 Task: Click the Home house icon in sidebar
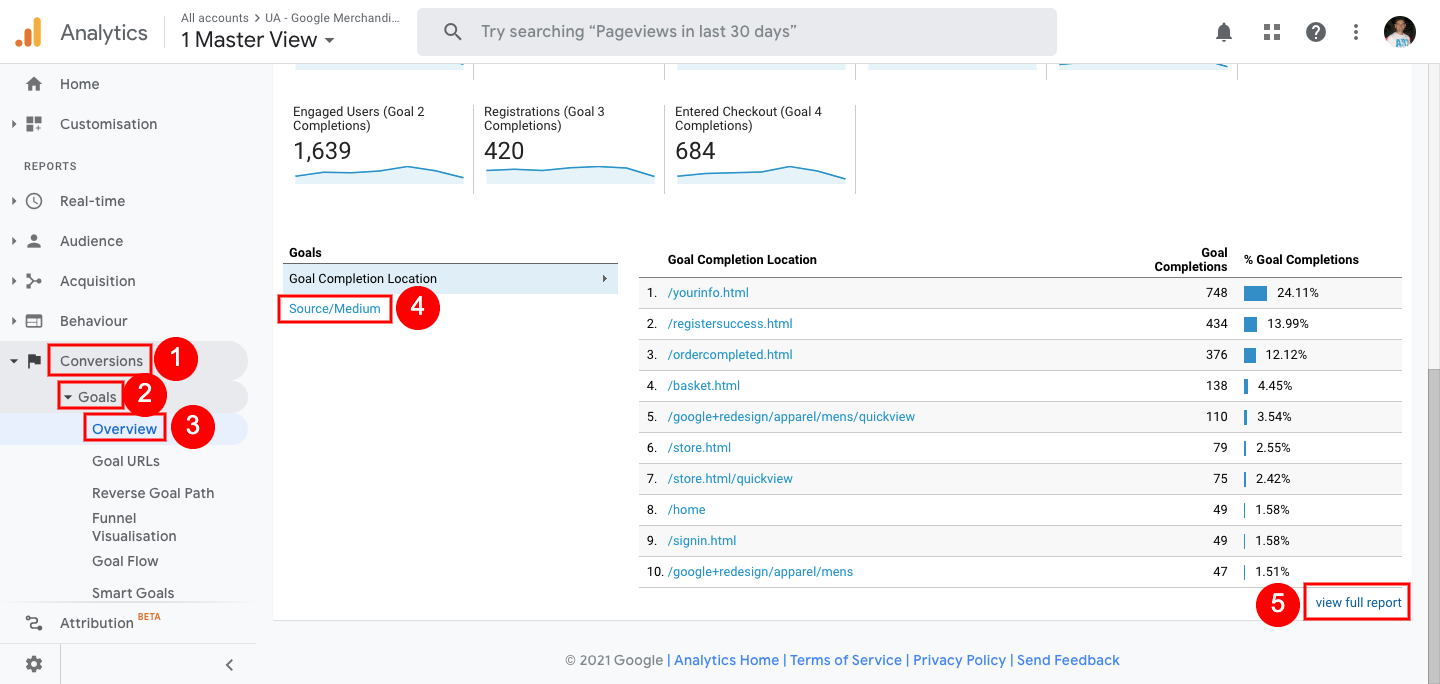pyautogui.click(x=34, y=84)
